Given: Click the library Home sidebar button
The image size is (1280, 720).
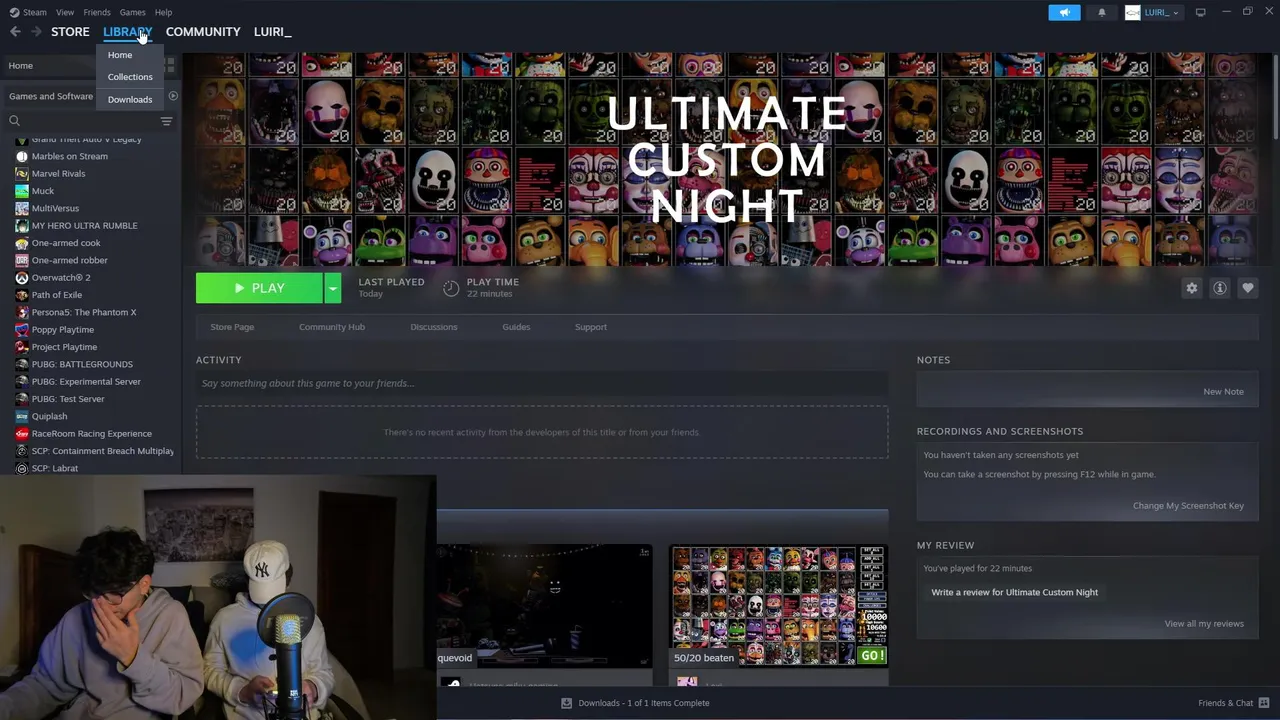Looking at the screenshot, I should coord(80,66).
